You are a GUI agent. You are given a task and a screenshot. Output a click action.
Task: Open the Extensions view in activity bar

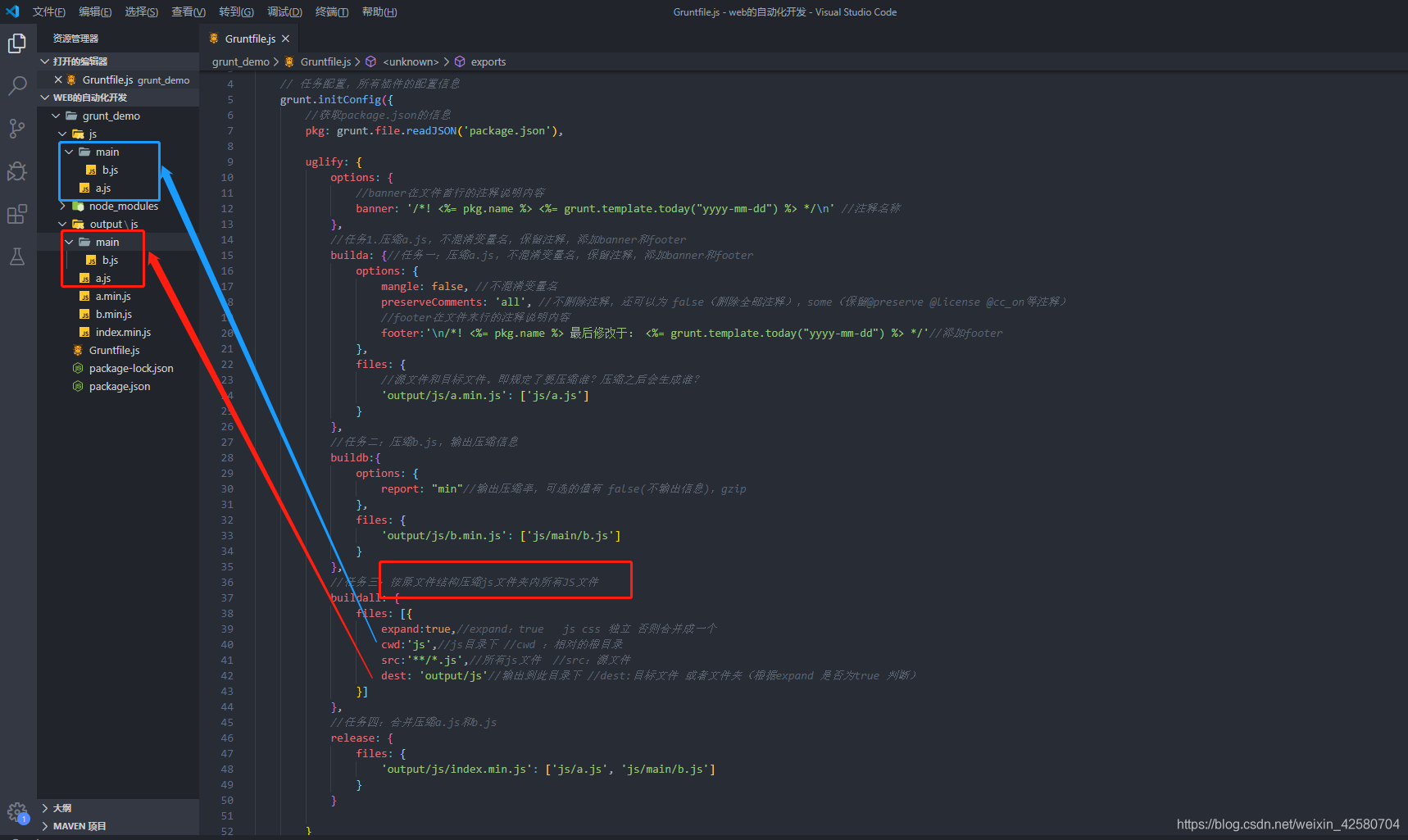17,214
